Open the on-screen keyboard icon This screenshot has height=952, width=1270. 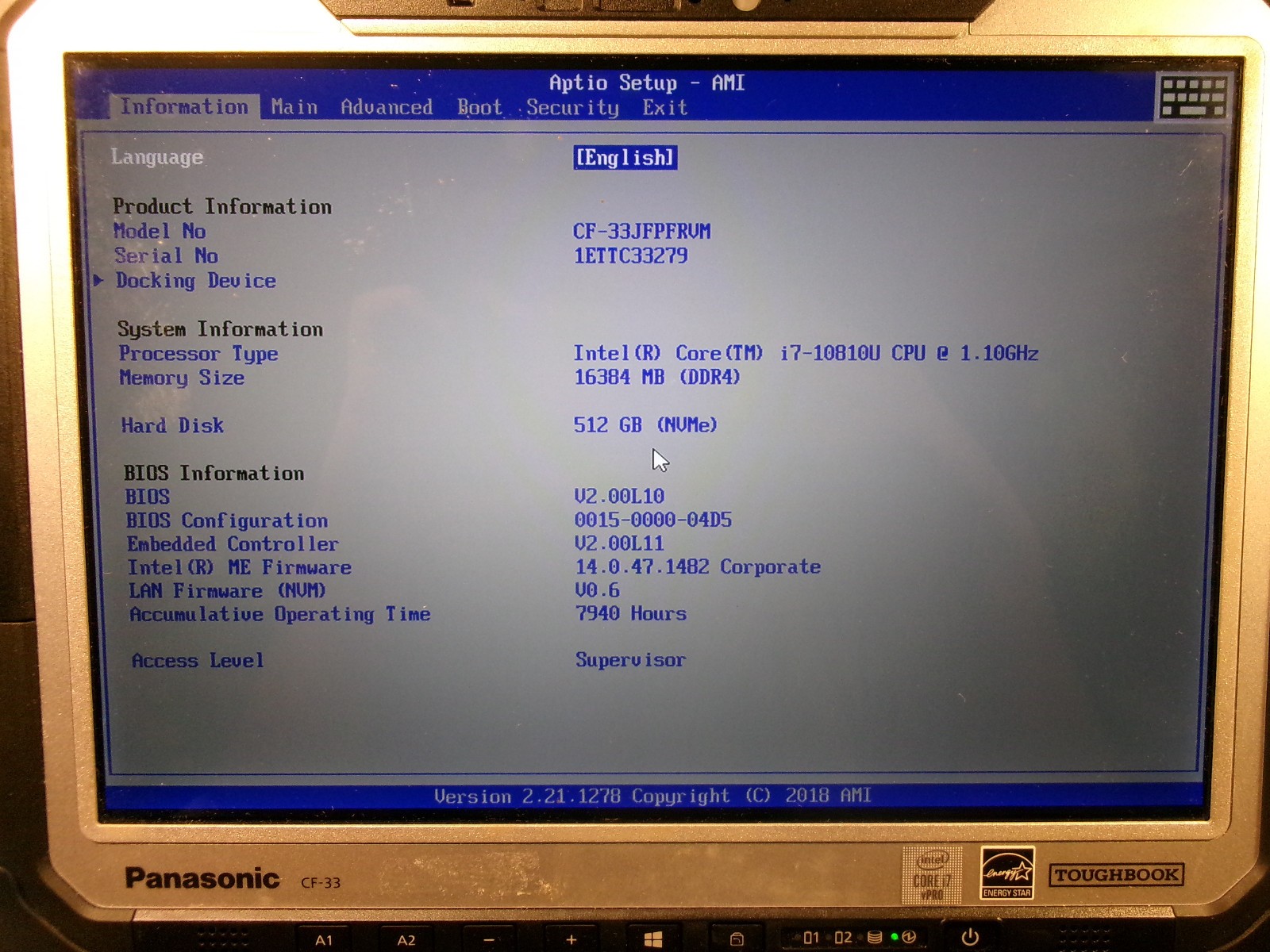1193,97
